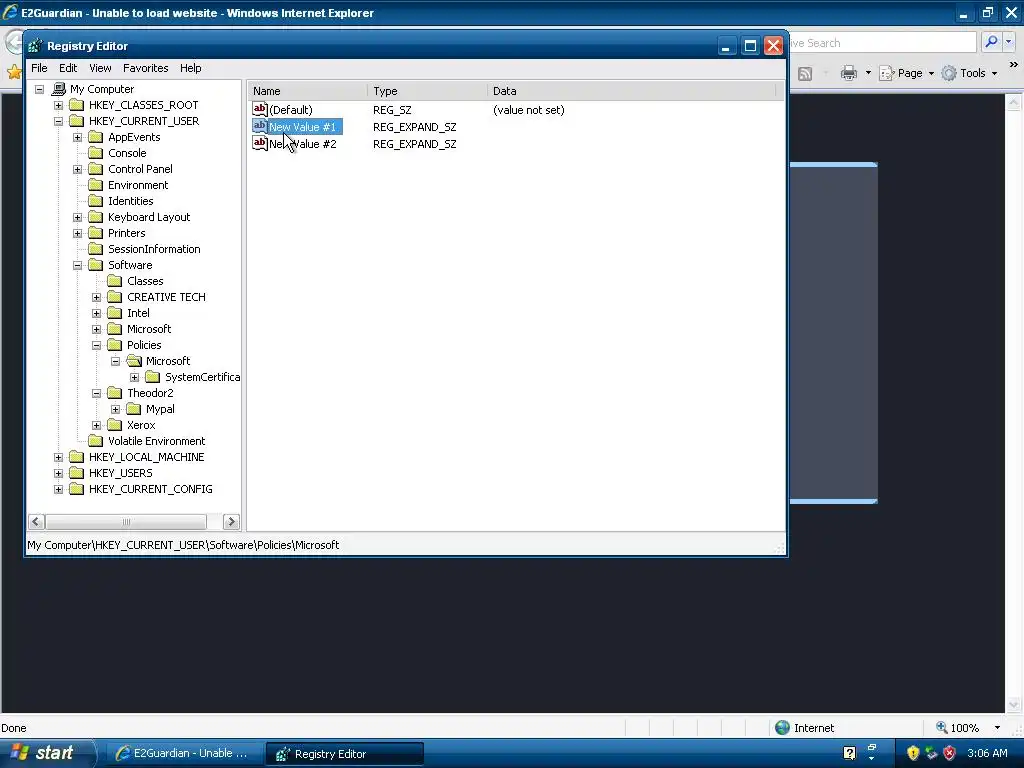Expand the HKEY_LOCAL_MACHINE key

click(x=58, y=457)
